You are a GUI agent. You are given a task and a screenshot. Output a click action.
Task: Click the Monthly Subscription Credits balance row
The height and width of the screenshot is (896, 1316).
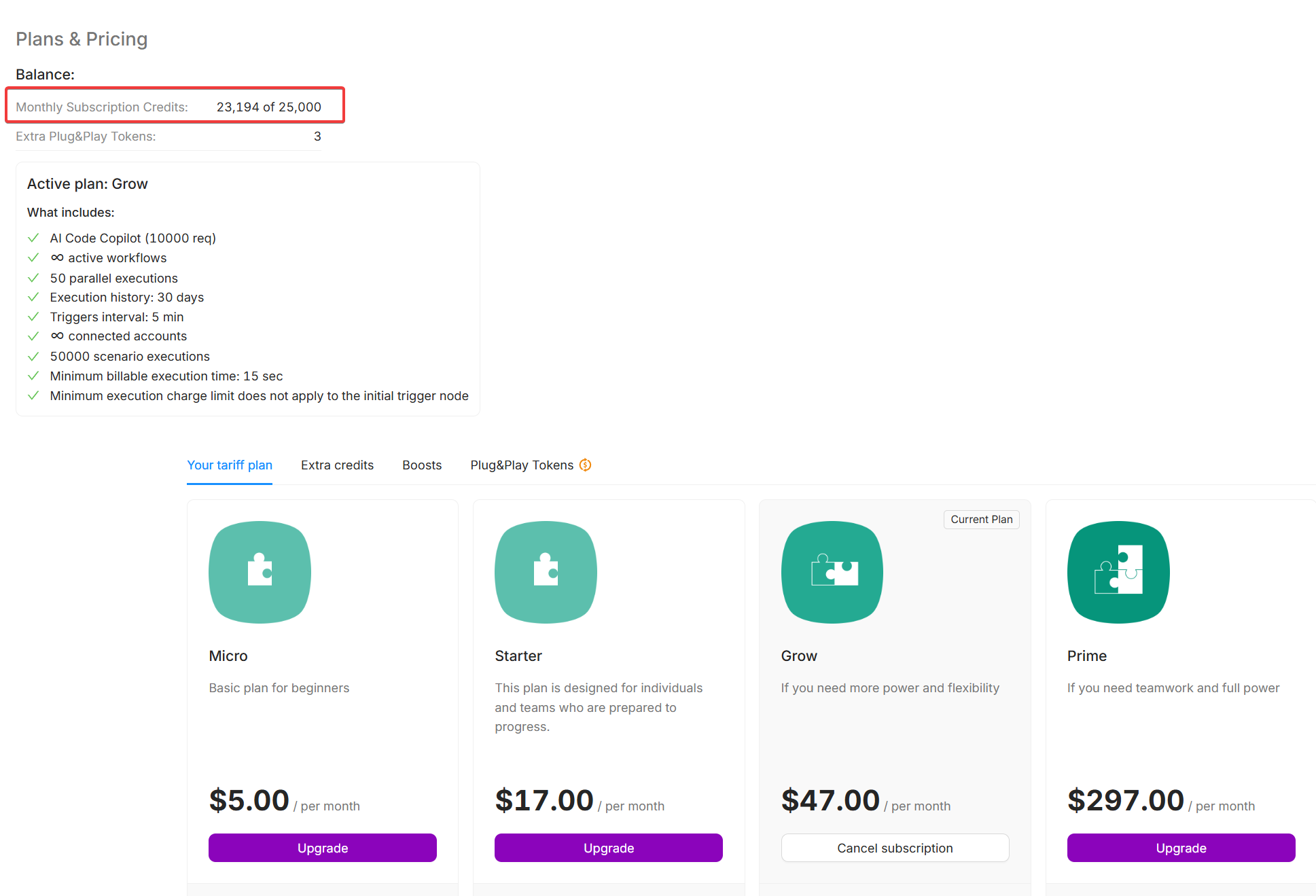coord(168,107)
